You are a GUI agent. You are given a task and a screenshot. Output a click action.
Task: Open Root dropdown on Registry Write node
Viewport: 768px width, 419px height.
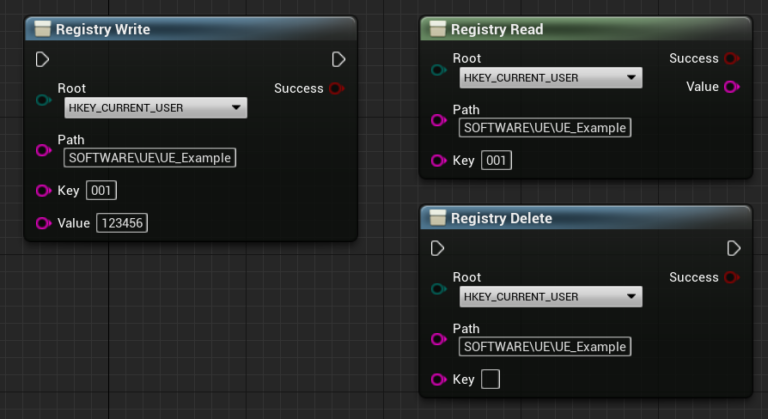pyautogui.click(x=156, y=107)
